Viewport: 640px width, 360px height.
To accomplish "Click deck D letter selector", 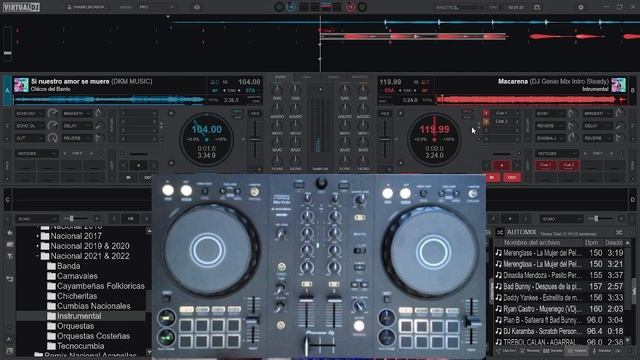I will pos(633,200).
